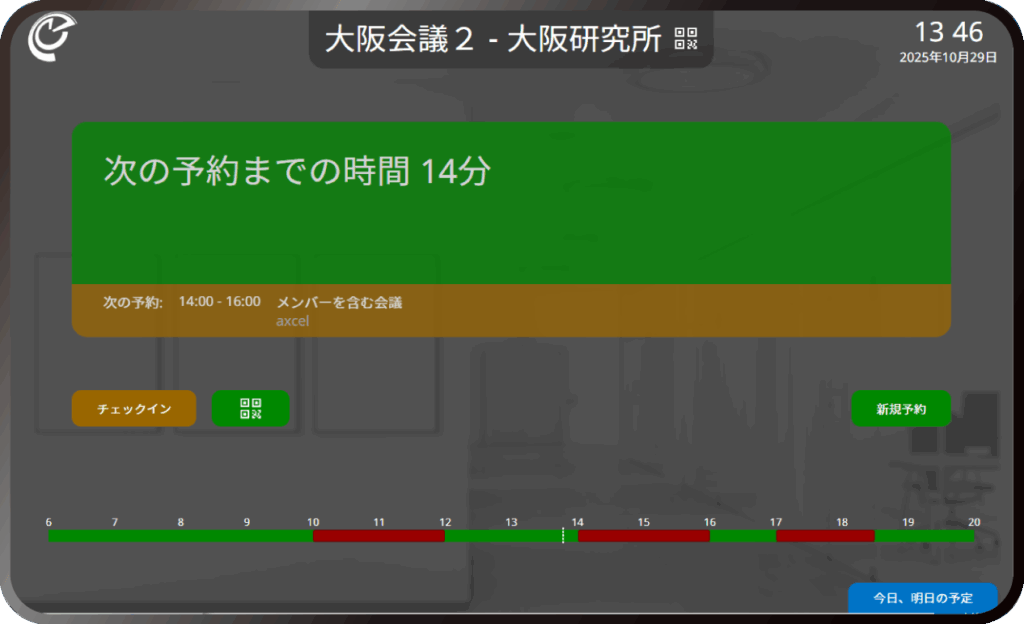Click the QR code icon beside room title
This screenshot has width=1024, height=624.
685,39
